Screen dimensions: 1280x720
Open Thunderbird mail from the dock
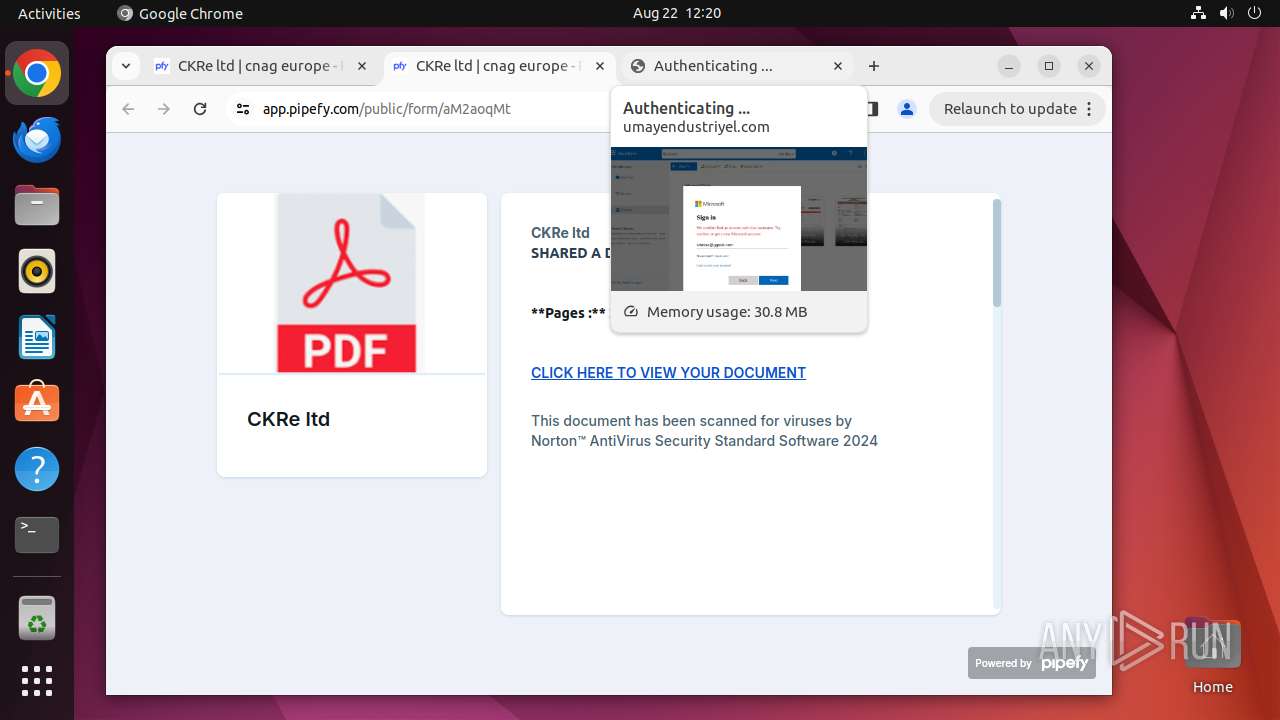coord(37,140)
